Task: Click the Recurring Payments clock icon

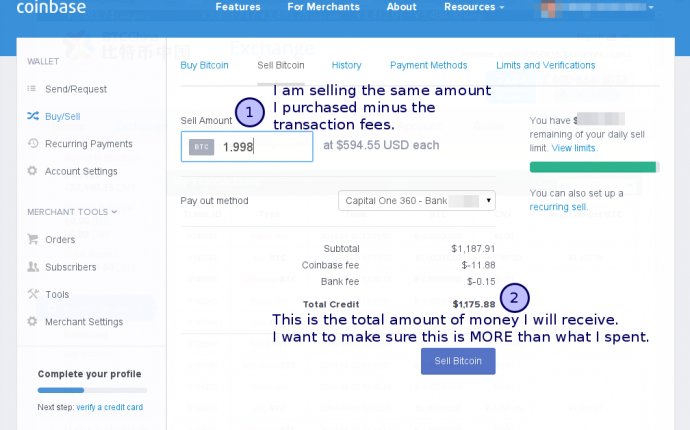Action: [33, 143]
